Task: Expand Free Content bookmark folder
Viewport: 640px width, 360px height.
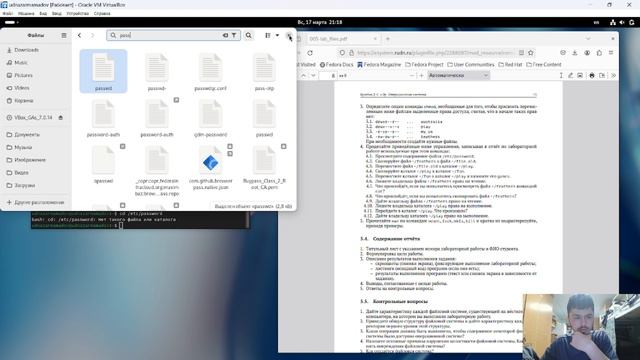Action: click(x=544, y=64)
